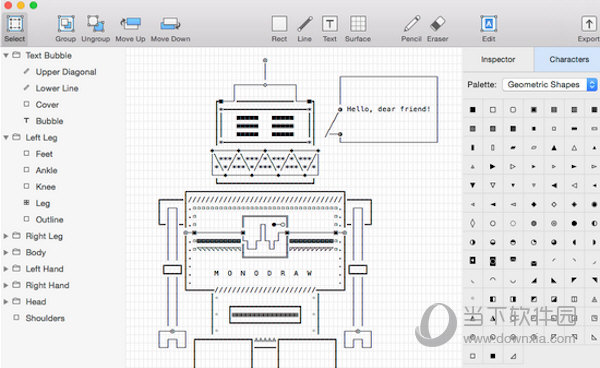Click the Ungroup toolbar icon
This screenshot has height=368, width=600.
[96, 28]
